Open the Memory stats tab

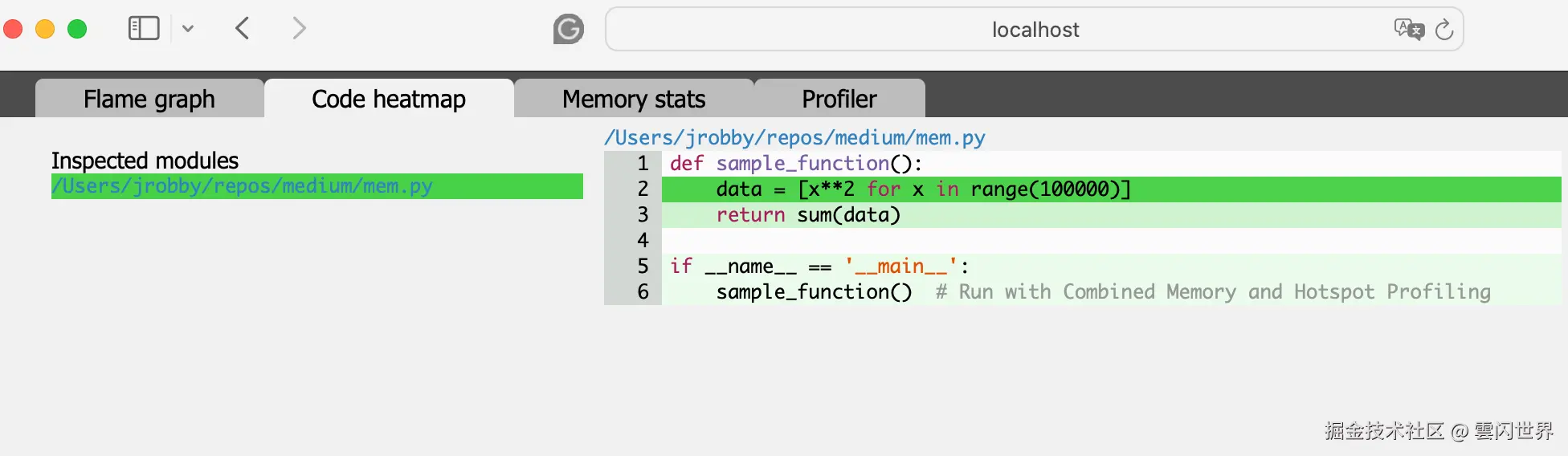(634, 99)
